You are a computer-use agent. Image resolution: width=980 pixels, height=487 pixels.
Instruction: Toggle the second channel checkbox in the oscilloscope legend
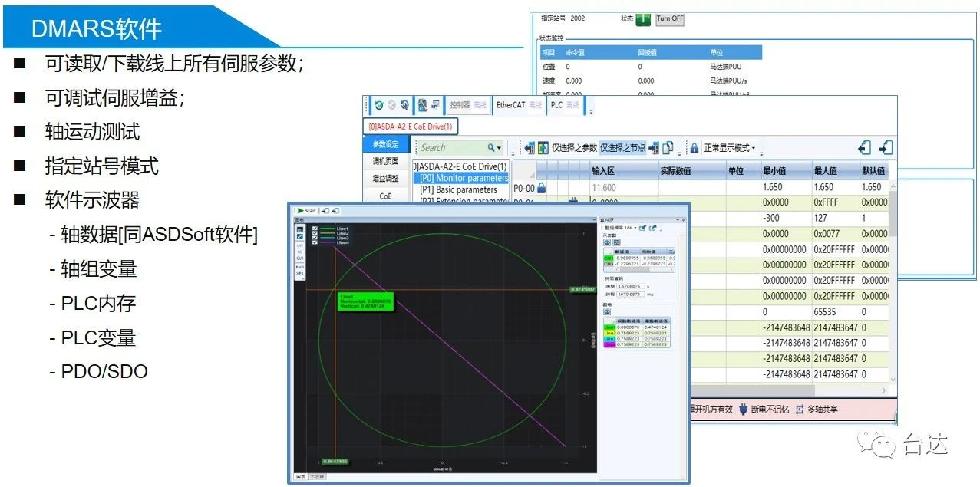point(314,233)
